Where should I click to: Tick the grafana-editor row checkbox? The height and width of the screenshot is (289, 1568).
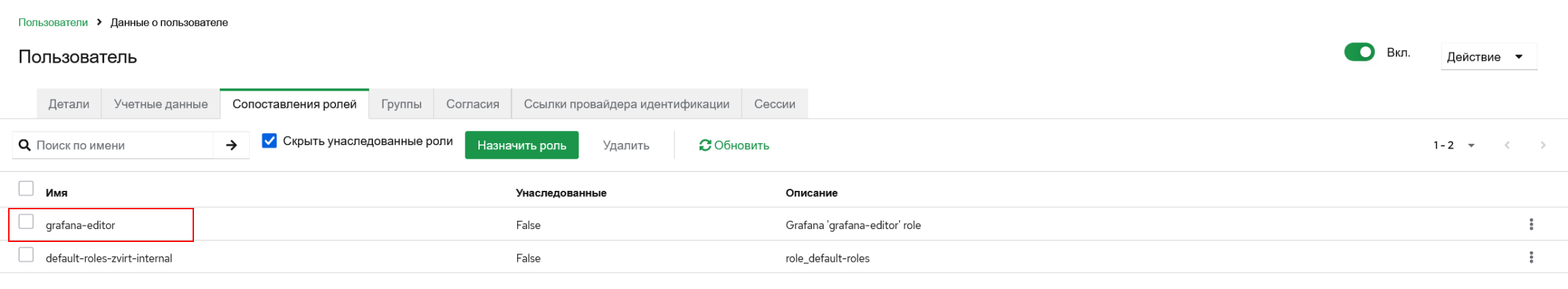[26, 222]
